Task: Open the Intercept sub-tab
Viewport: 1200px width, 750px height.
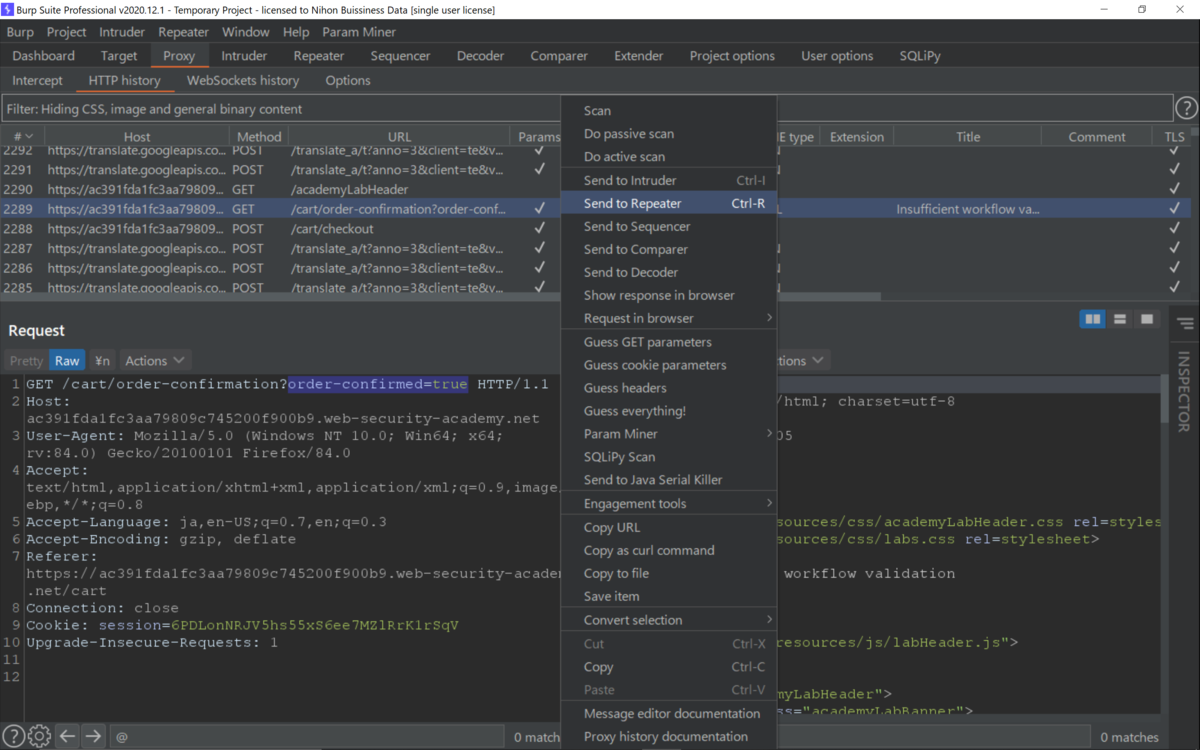Action: tap(37, 80)
